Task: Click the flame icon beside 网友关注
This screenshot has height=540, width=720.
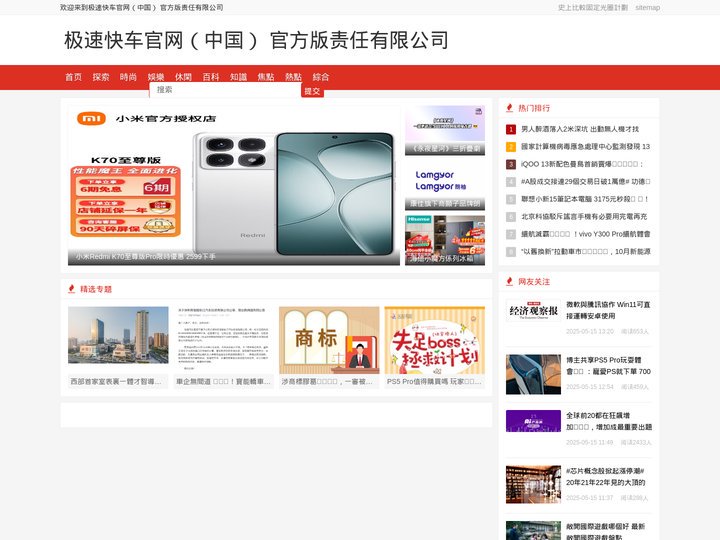Action: pos(509,281)
